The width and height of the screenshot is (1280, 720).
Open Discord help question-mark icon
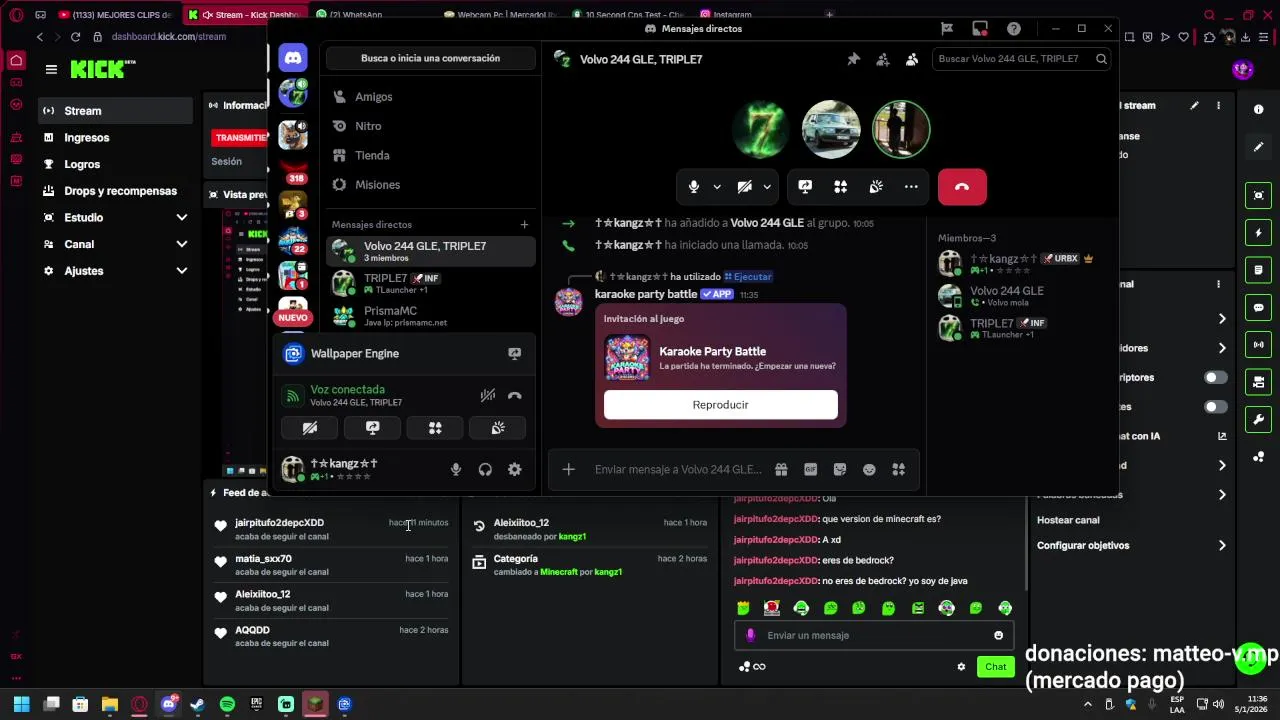point(1013,28)
